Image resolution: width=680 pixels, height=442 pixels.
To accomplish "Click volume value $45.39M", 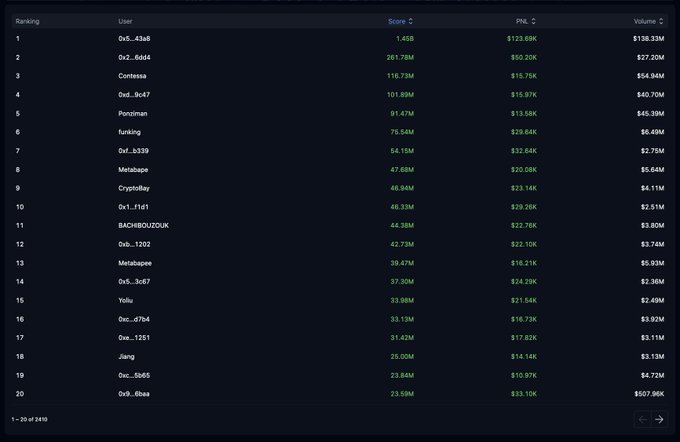I will coord(651,114).
